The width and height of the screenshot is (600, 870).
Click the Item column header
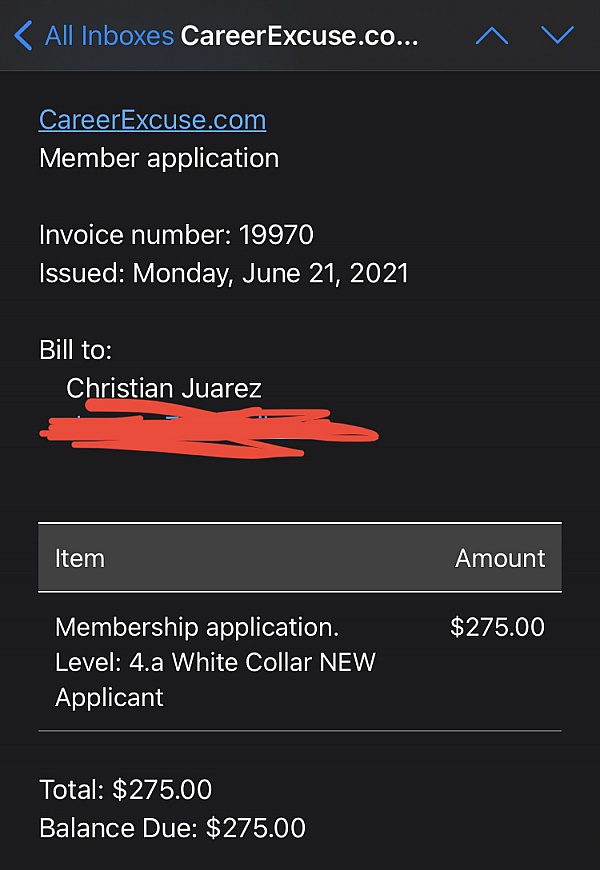click(80, 558)
